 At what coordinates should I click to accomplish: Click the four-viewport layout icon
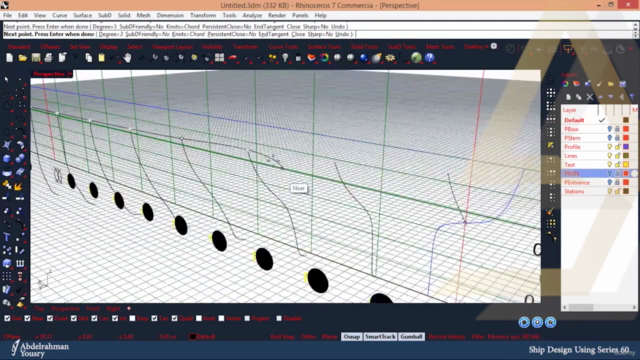point(220,58)
